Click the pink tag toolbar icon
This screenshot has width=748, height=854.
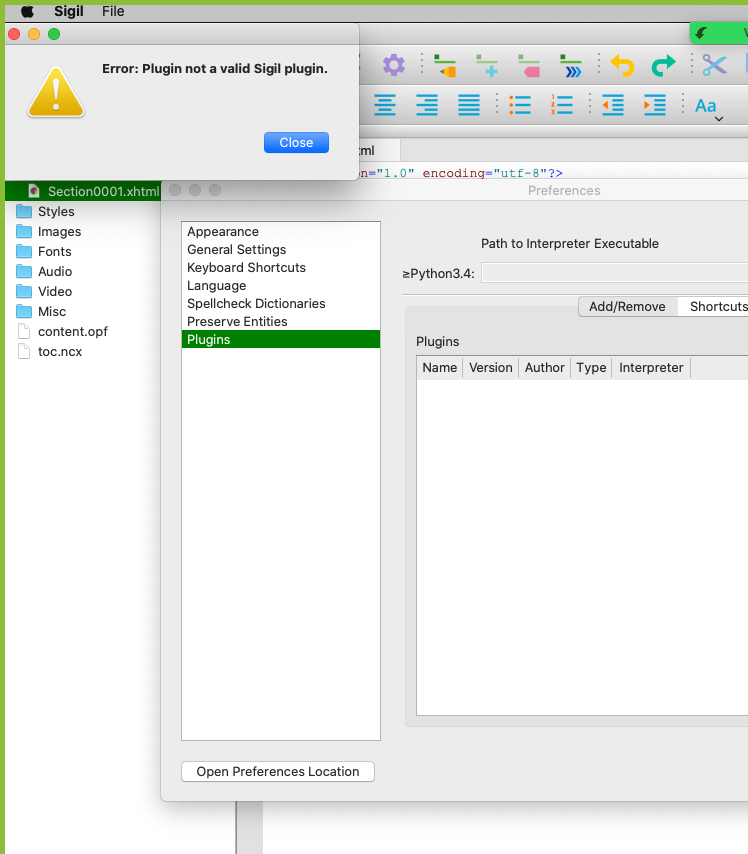529,65
